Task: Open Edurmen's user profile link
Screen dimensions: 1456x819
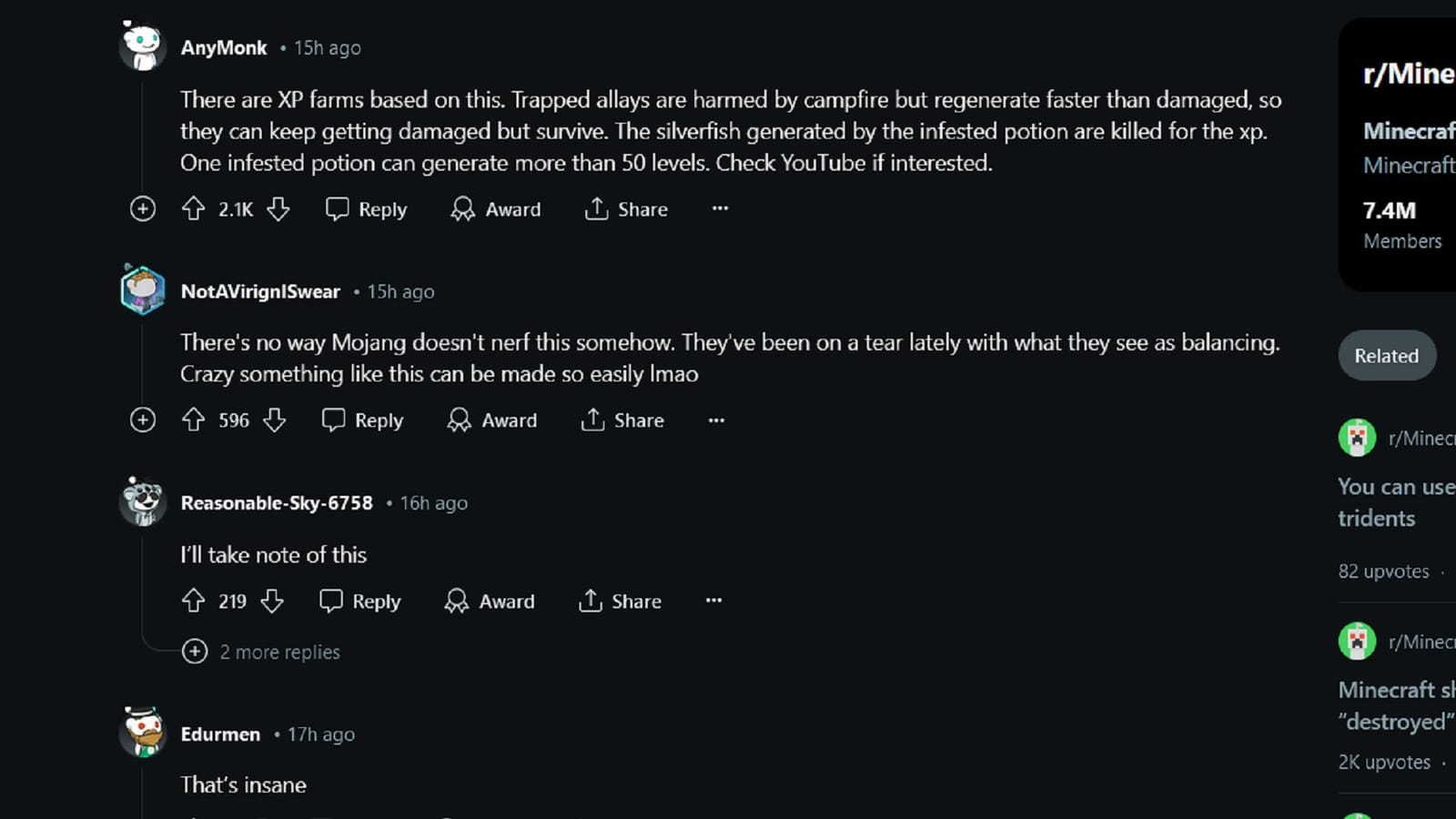Action: [x=220, y=734]
